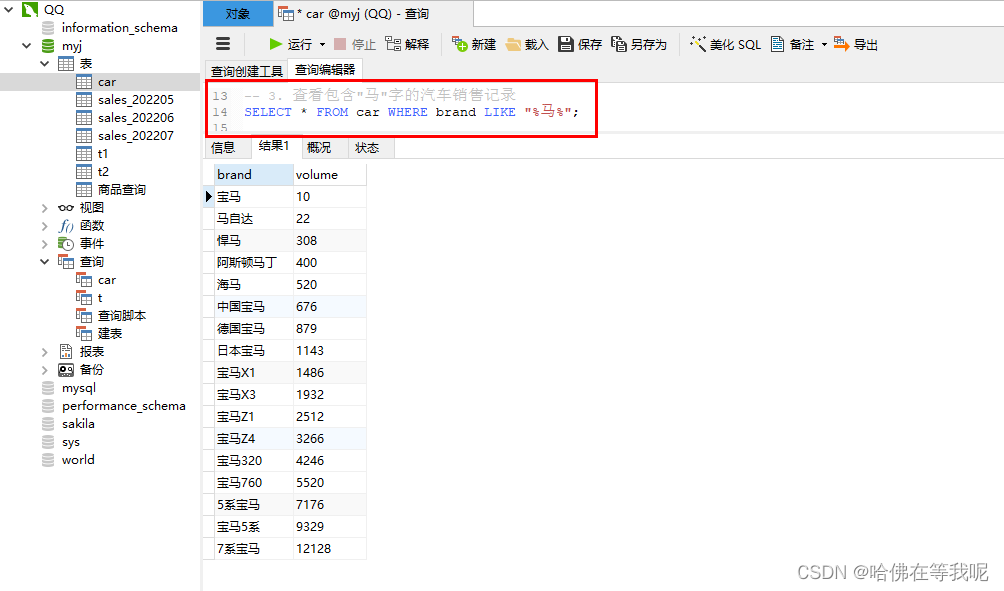The height and width of the screenshot is (591, 1004).
Task: Create a new query via 新建
Action: click(474, 44)
